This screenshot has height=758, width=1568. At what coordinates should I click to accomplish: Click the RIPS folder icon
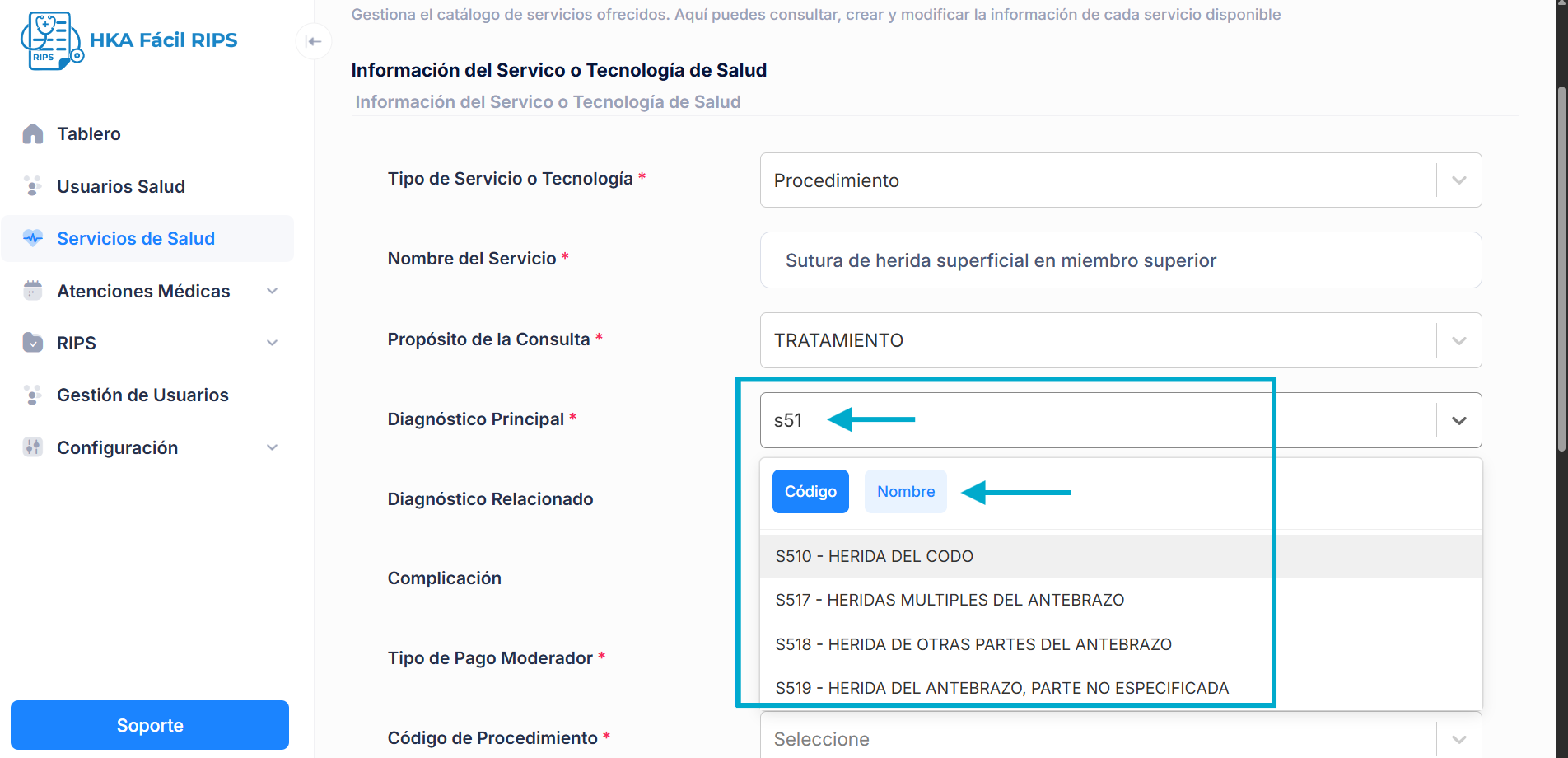coord(33,343)
